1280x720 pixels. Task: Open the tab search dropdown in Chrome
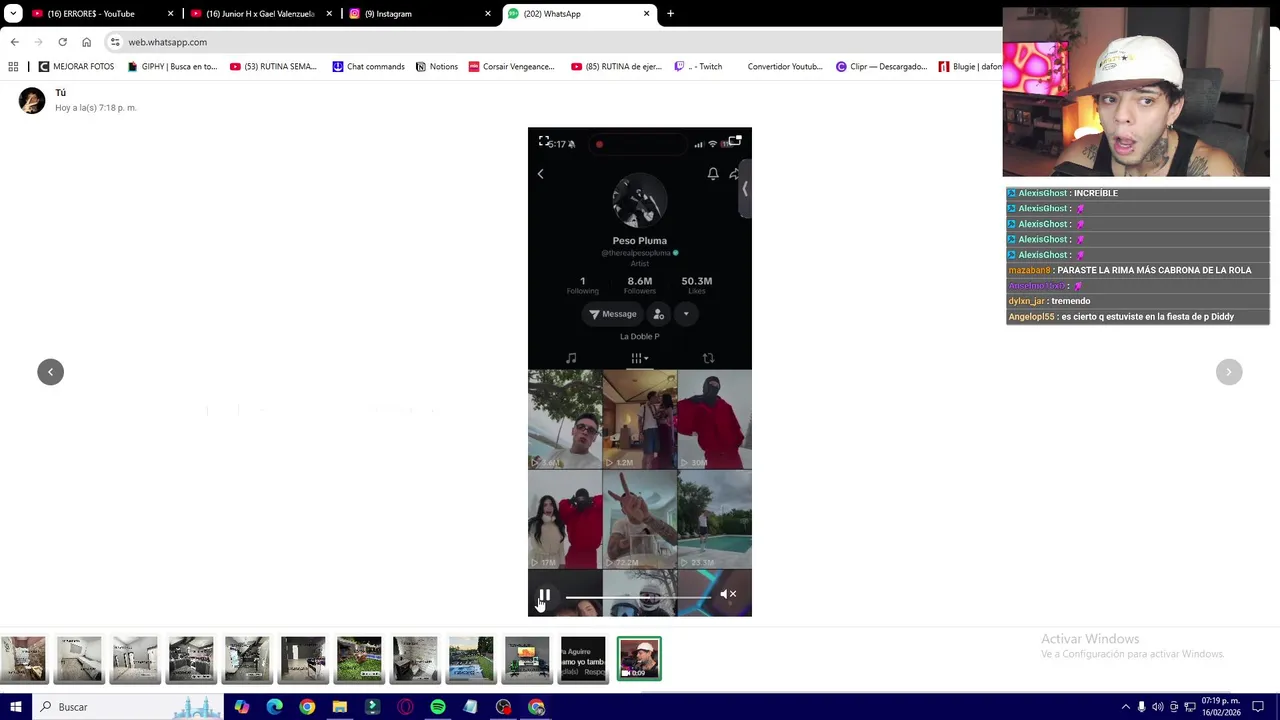[x=13, y=14]
